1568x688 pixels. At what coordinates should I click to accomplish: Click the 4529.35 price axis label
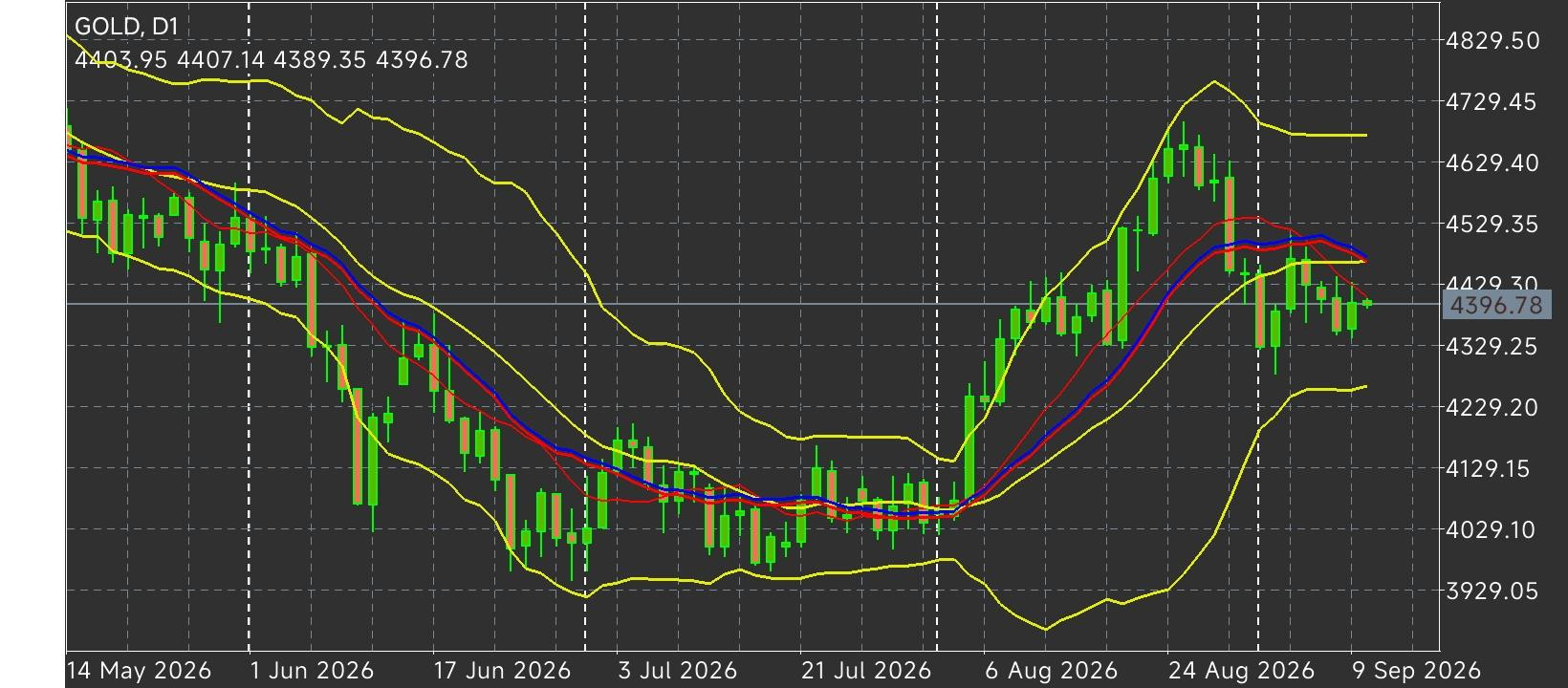point(1492,224)
